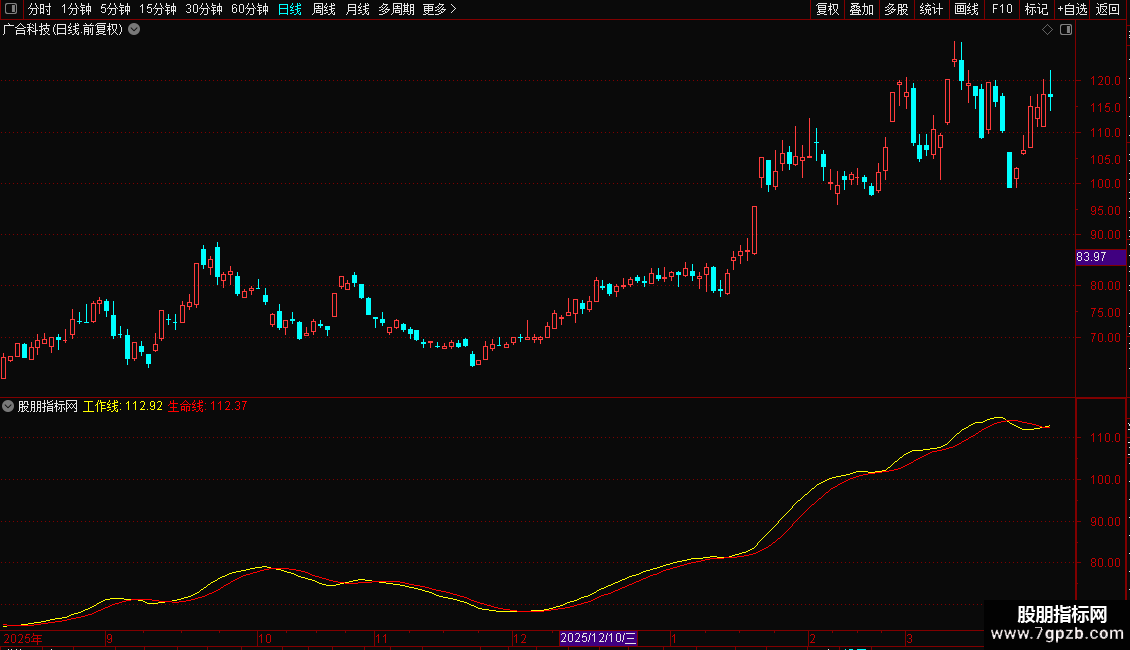1130x650 pixels.
Task: Select the 30分钟 period
Action: [x=204, y=9]
